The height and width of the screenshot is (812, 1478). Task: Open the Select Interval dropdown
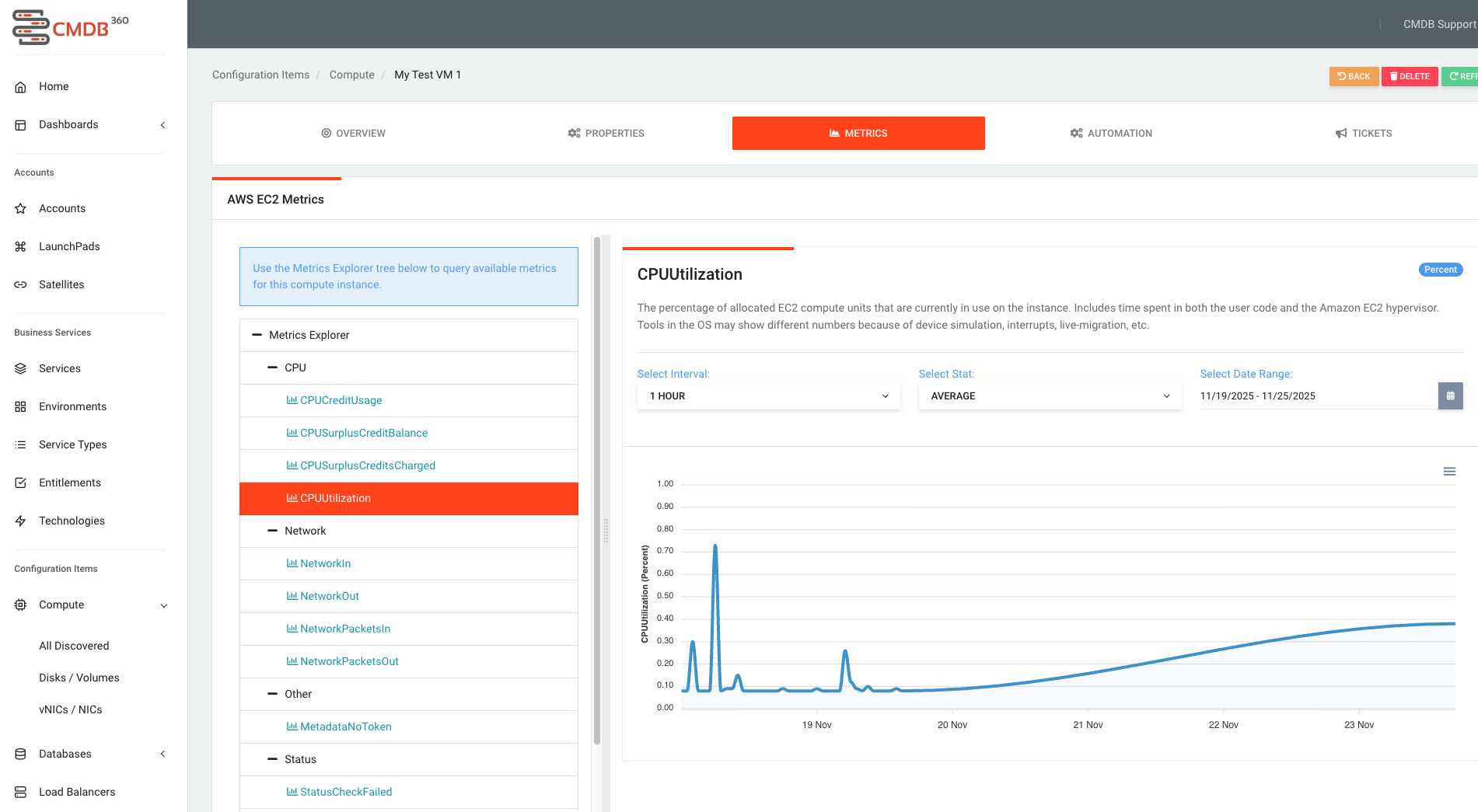[768, 396]
